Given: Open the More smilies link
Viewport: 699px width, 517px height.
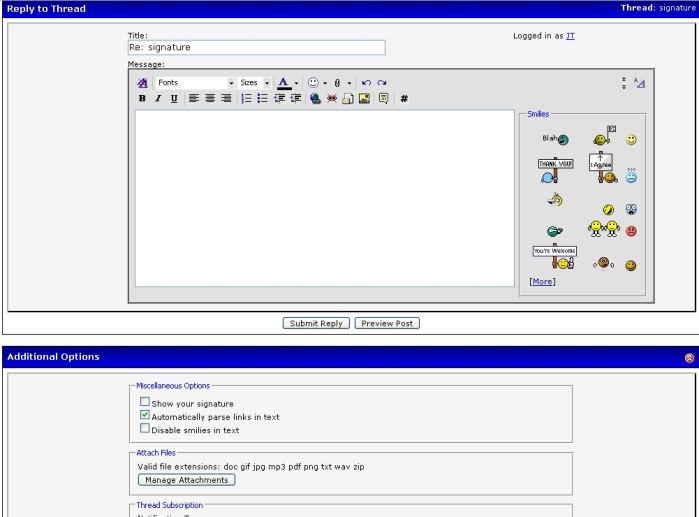Looking at the screenshot, I should (542, 281).
